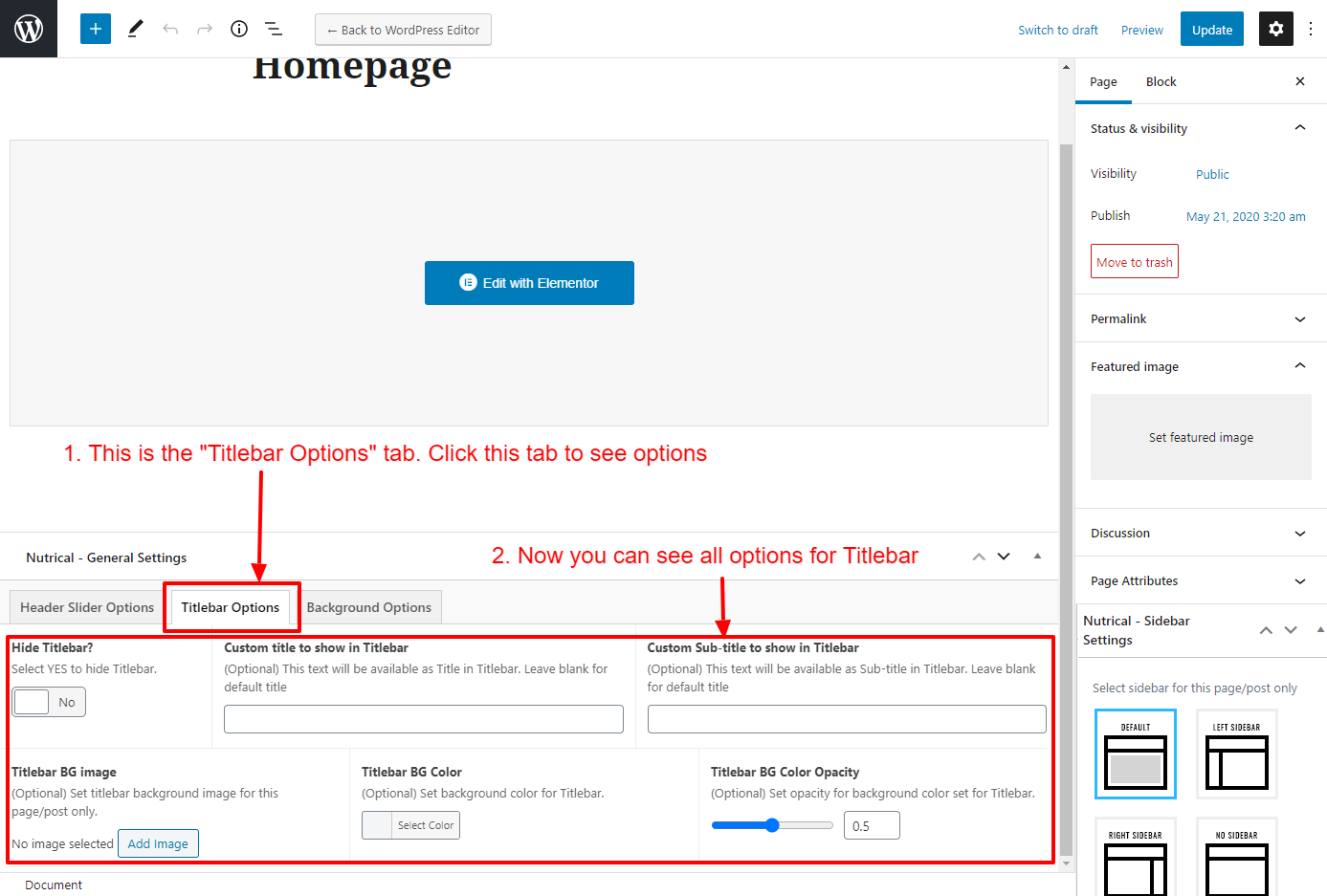Click the Redo arrow icon

[x=205, y=29]
